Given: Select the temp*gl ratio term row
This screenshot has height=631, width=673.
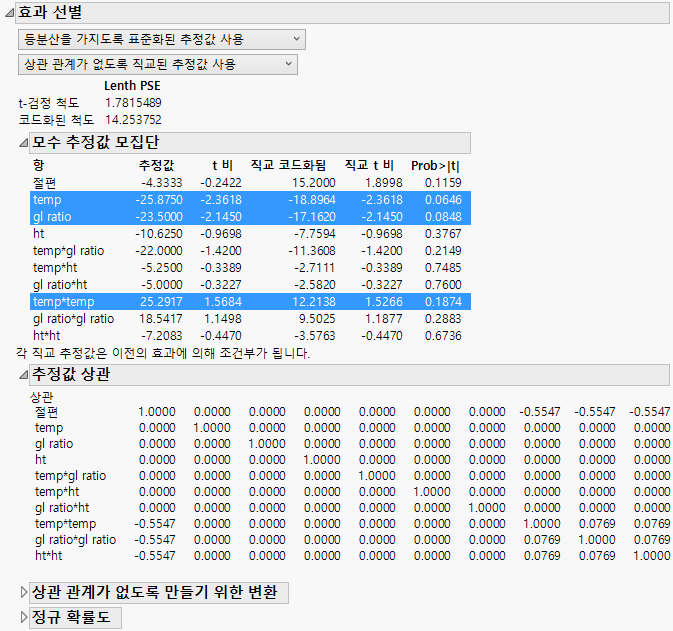Looking at the screenshot, I should tap(250, 251).
